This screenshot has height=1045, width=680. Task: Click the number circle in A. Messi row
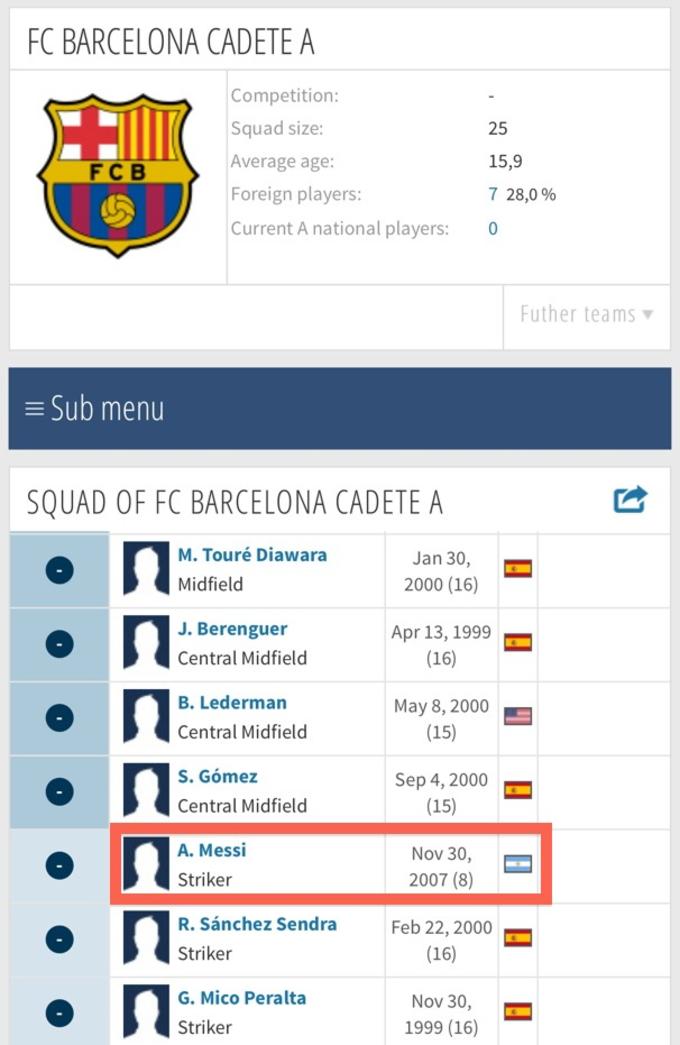coord(59,866)
